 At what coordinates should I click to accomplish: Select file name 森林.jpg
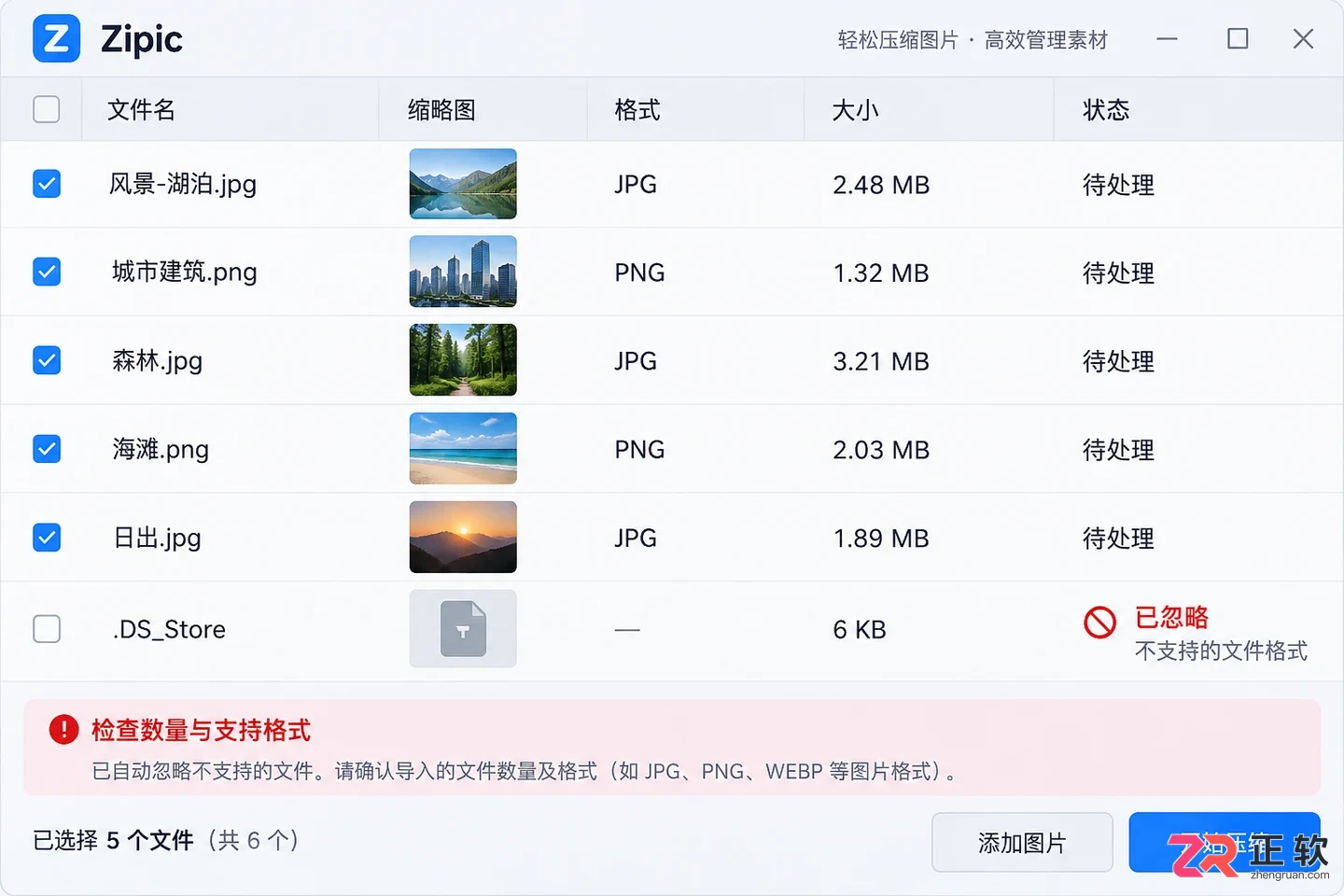[158, 361]
